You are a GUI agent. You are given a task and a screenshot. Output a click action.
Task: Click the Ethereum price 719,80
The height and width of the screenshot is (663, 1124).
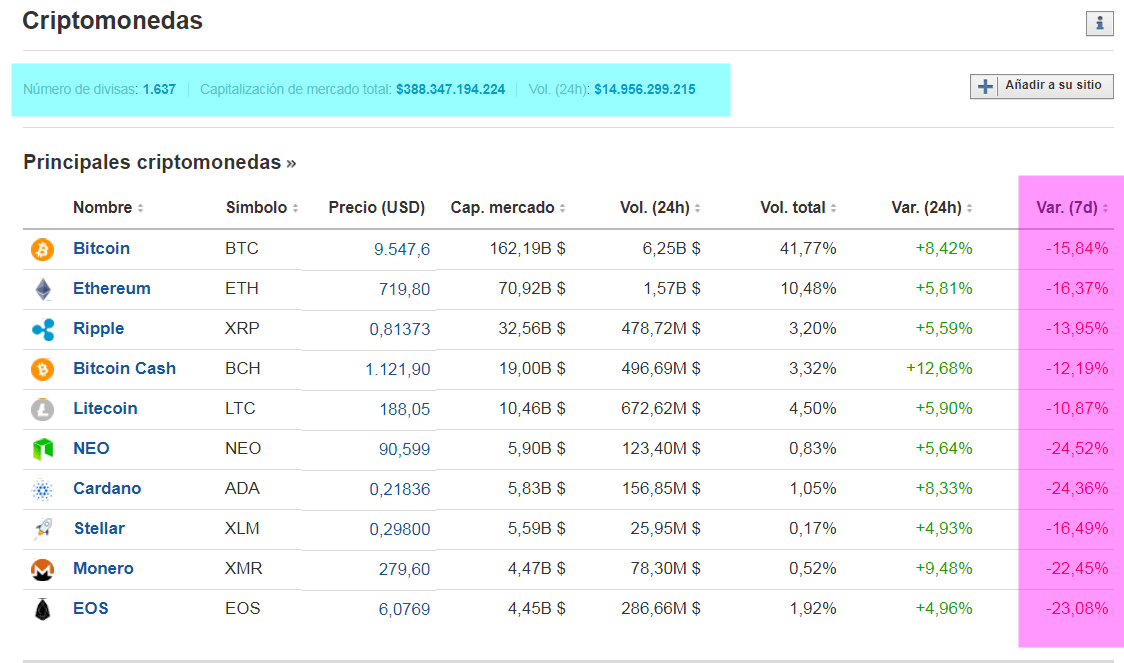click(404, 289)
